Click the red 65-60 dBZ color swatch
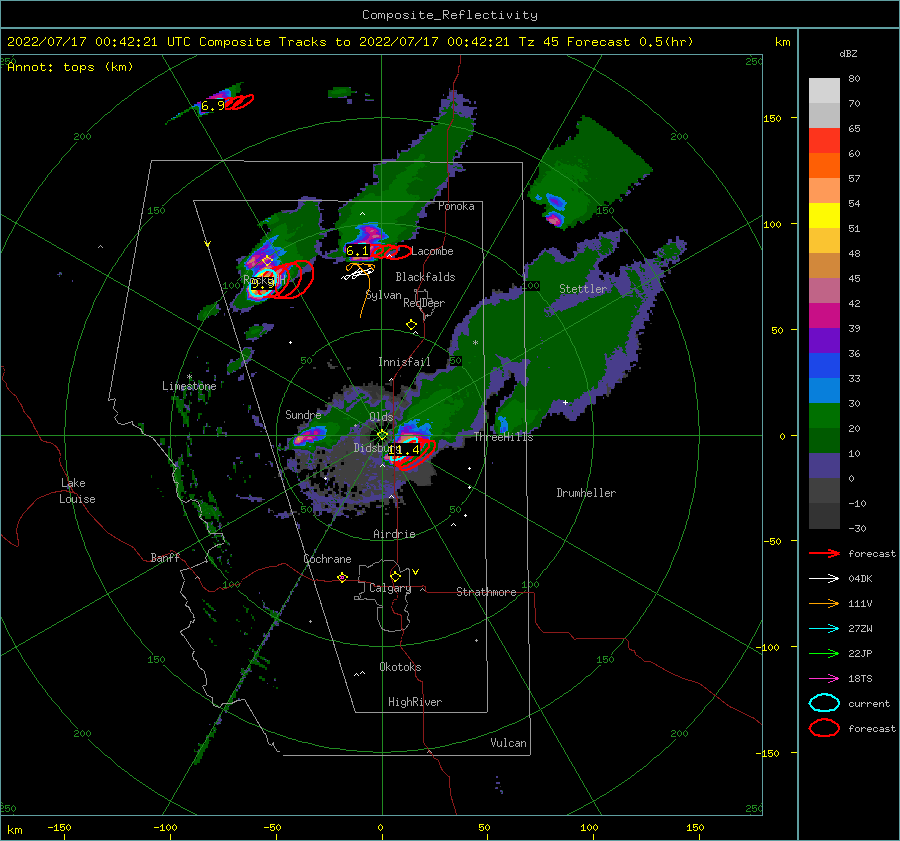 coord(824,141)
